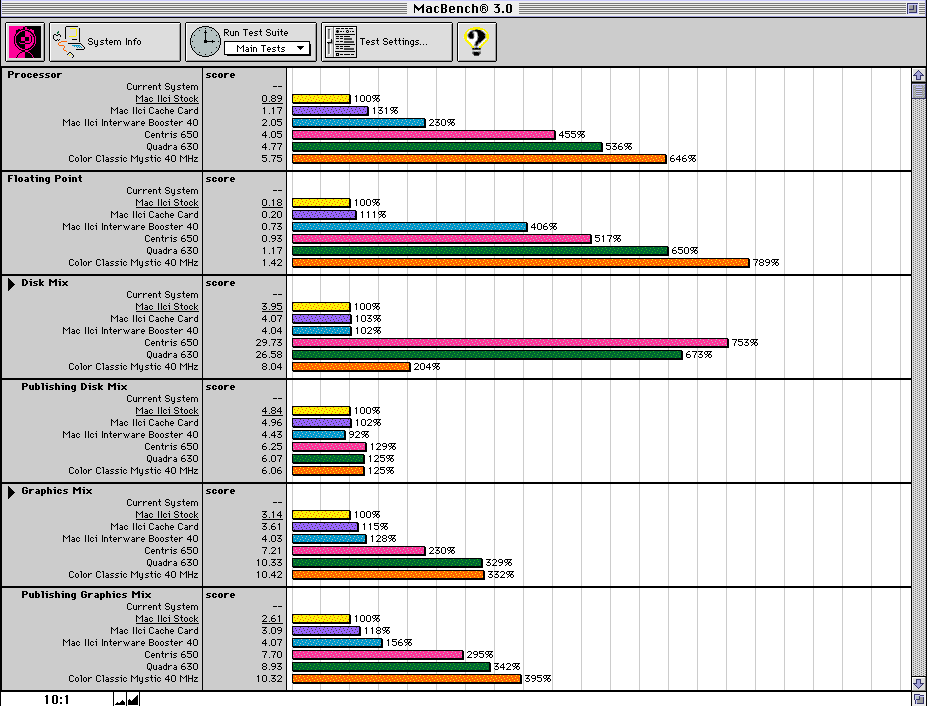Click Centris 650 in Disk Mix section
This screenshot has width=927, height=706.
point(171,343)
